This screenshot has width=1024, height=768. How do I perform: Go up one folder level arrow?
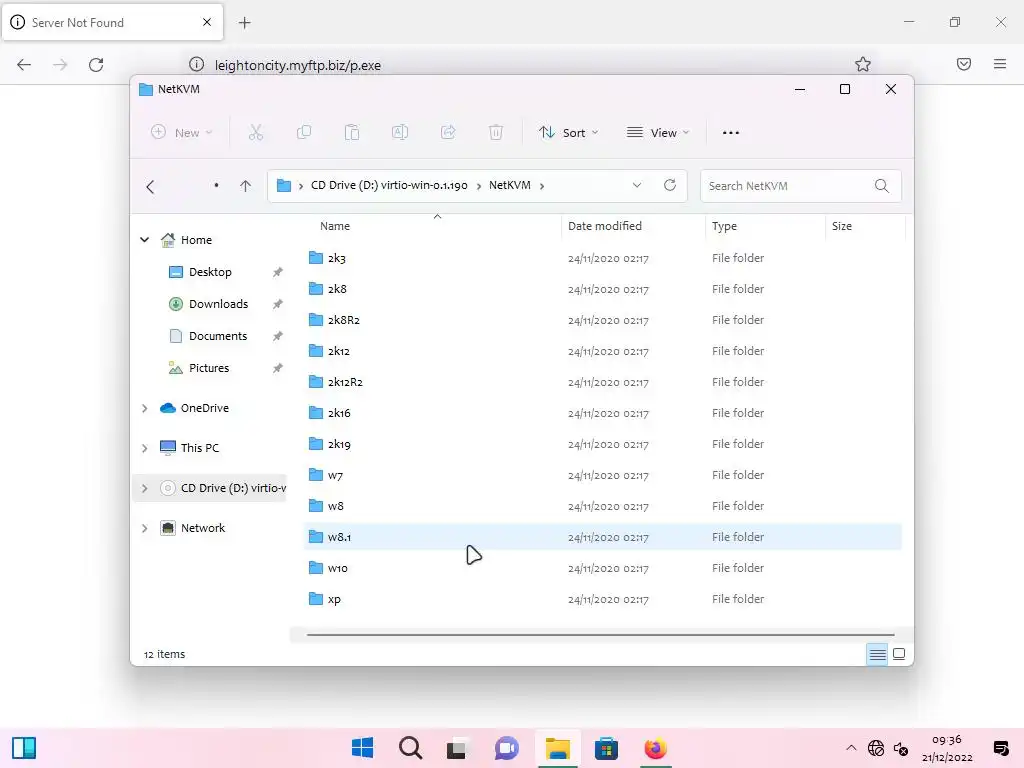(246, 186)
